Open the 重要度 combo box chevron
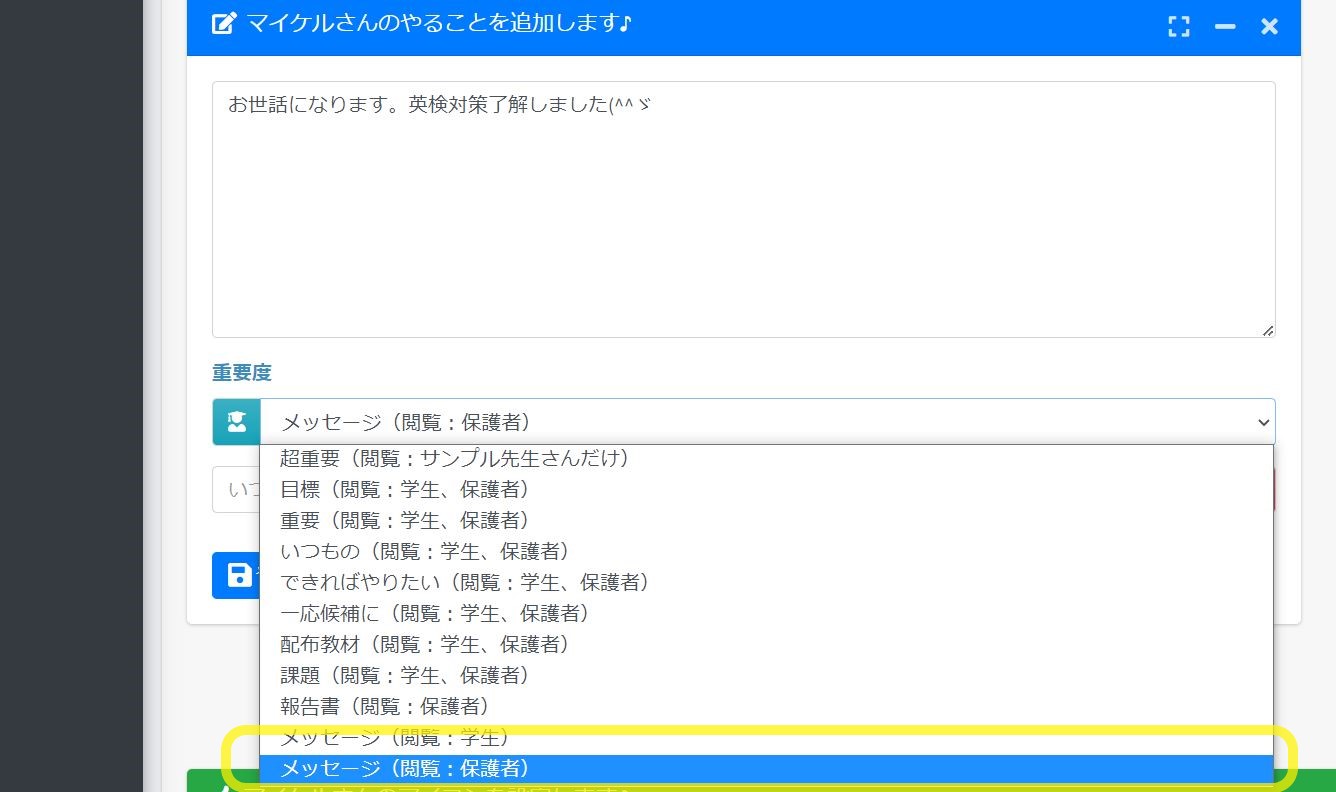Screen dimensions: 1336x792 coord(1262,422)
